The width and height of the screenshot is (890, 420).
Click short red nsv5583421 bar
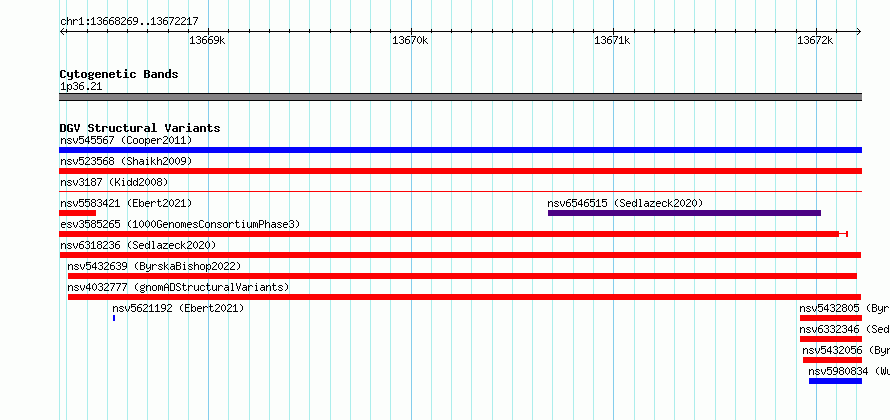(x=77, y=213)
